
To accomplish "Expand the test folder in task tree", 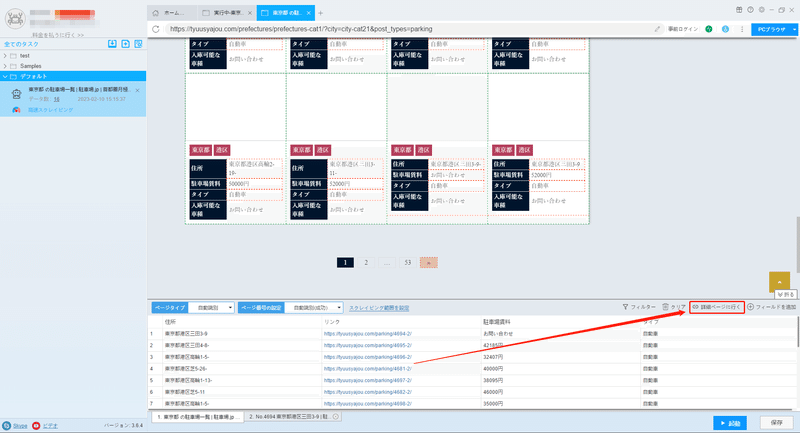I will pyautogui.click(x=5, y=56).
